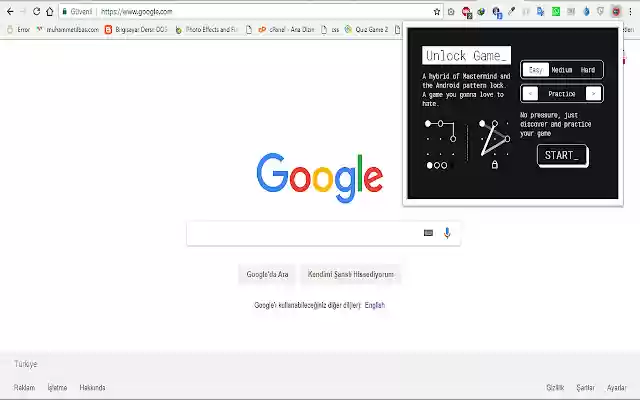Open the Gizlilik footer link
The height and width of the screenshot is (400, 640).
(x=555, y=387)
